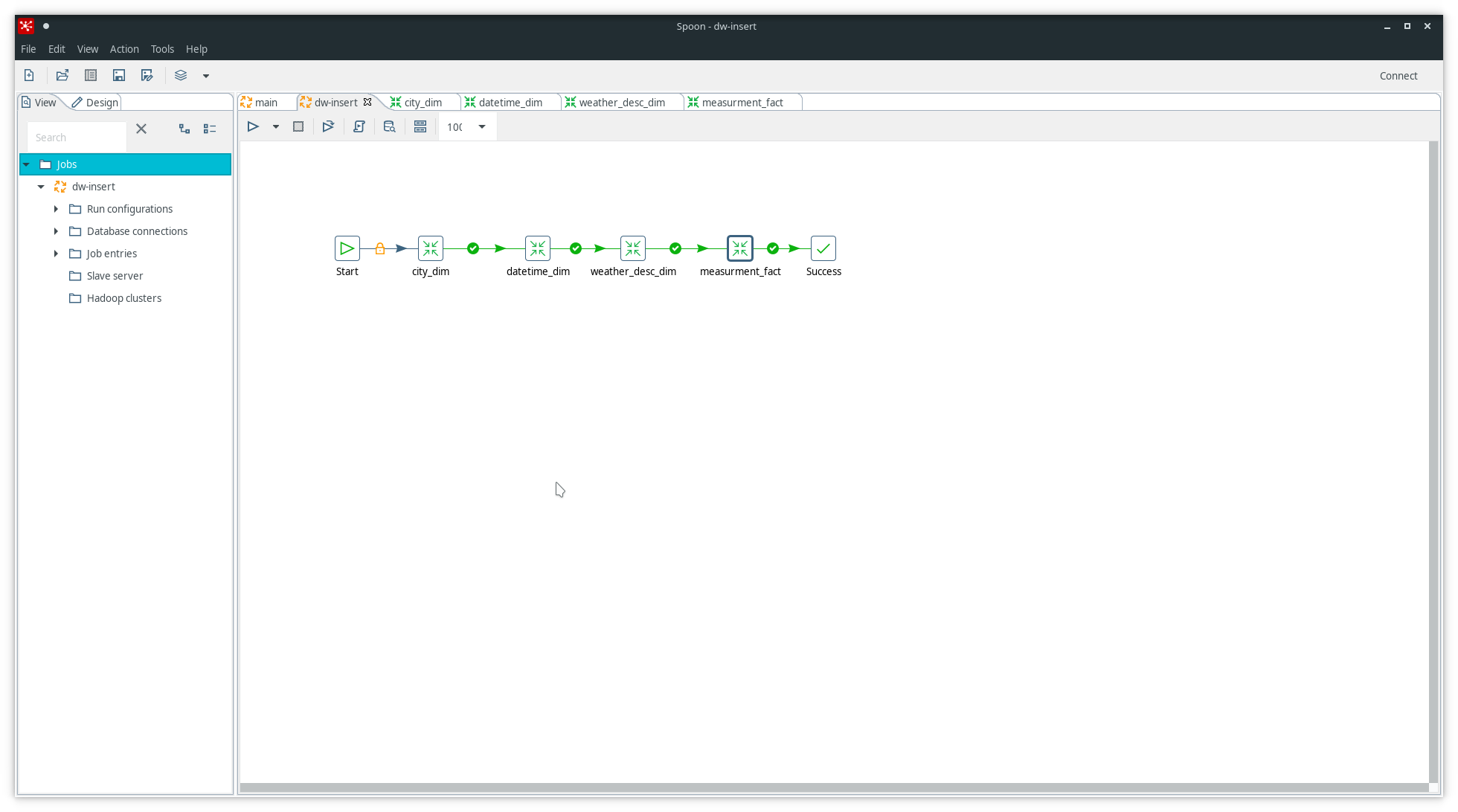Click the canvas vertical scrollbar
The width and height of the screenshot is (1458, 812).
coord(1433,461)
